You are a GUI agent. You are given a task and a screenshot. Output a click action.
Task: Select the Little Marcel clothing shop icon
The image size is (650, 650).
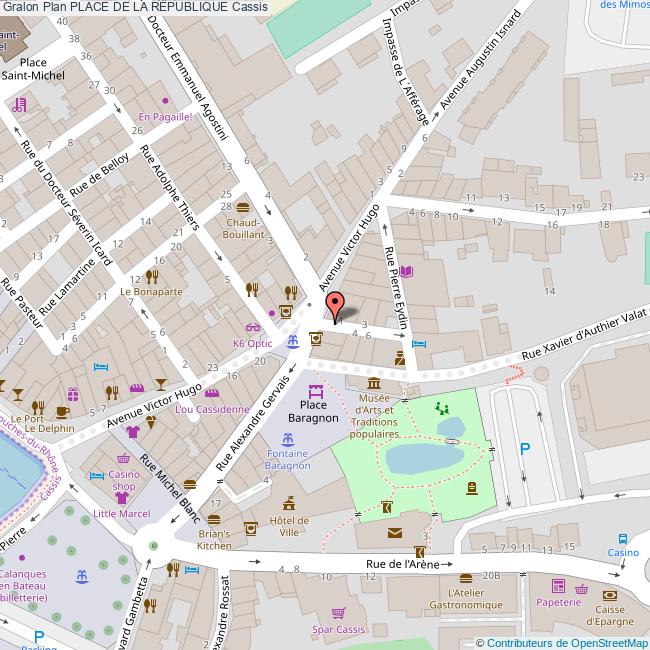(x=121, y=497)
